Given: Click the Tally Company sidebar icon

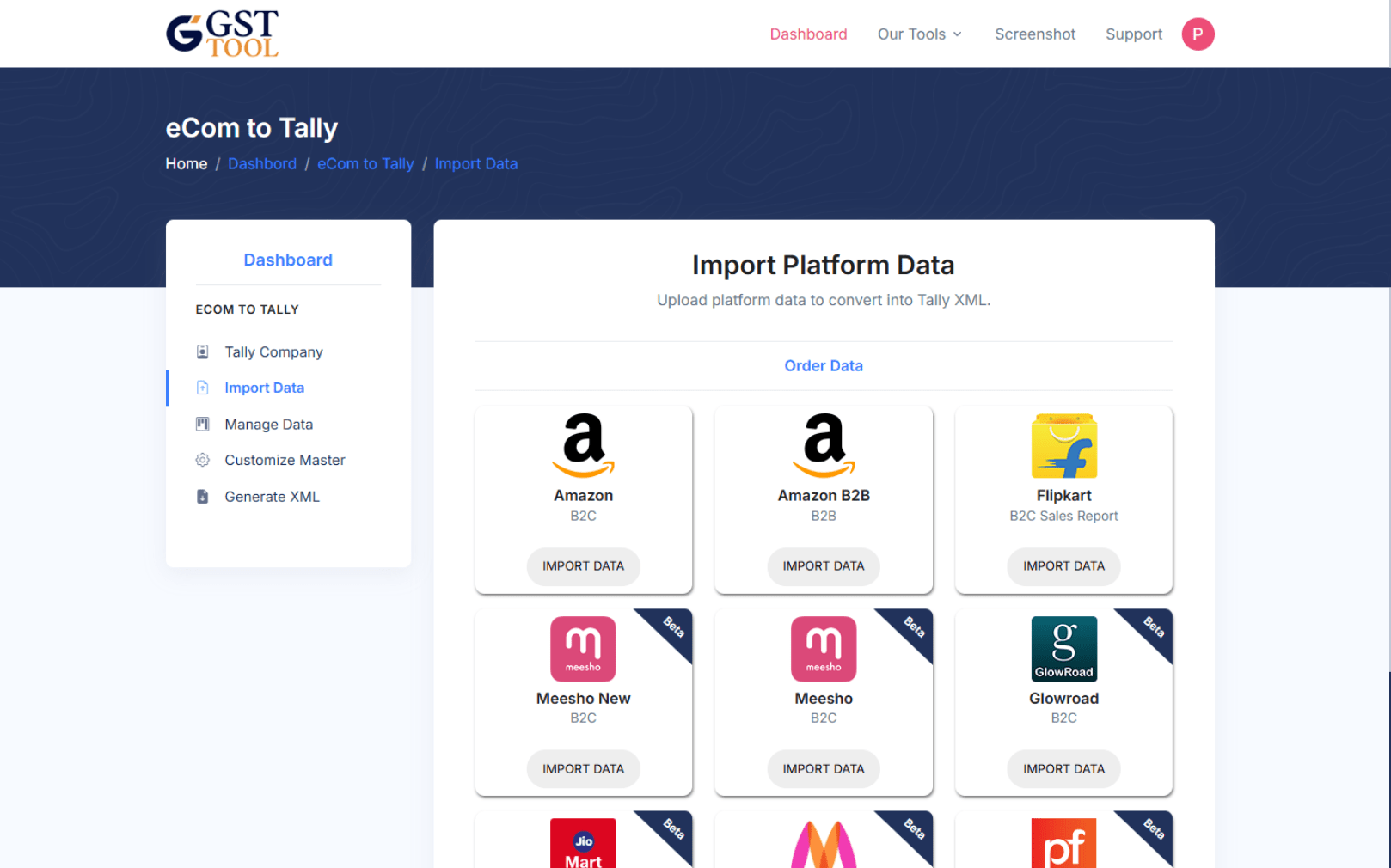Looking at the screenshot, I should coord(203,351).
